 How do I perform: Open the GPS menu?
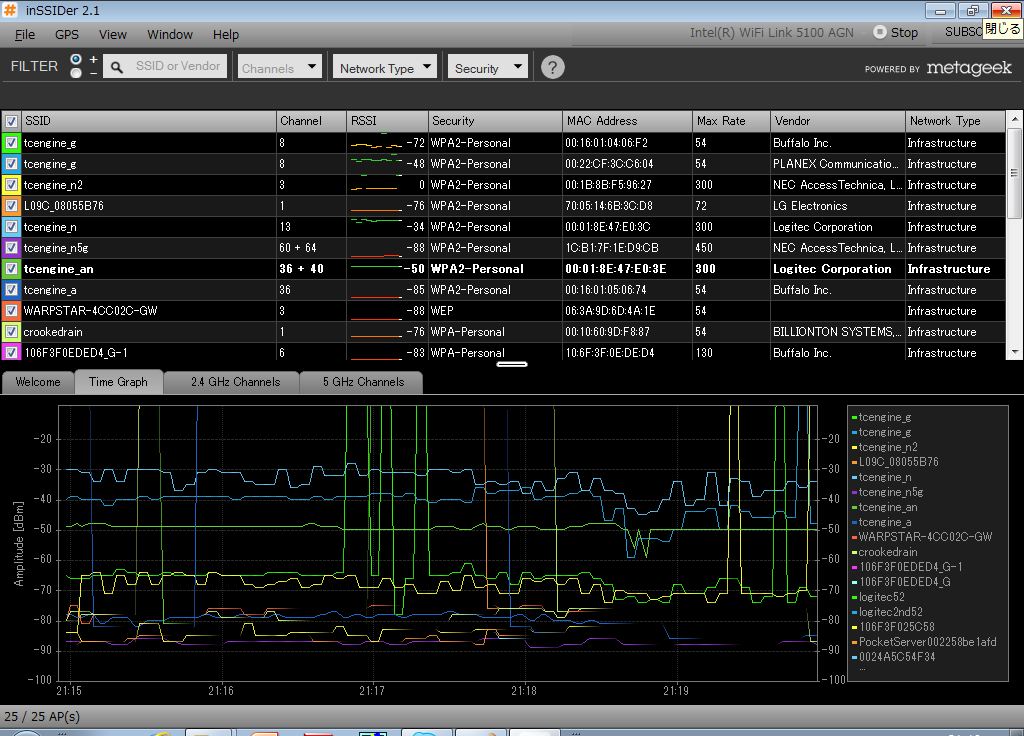67,34
